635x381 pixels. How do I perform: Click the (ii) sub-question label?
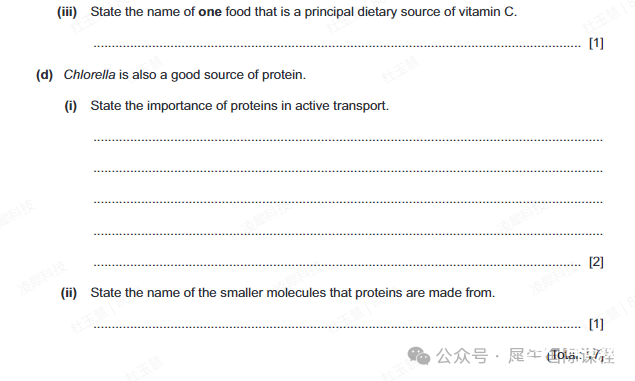69,292
